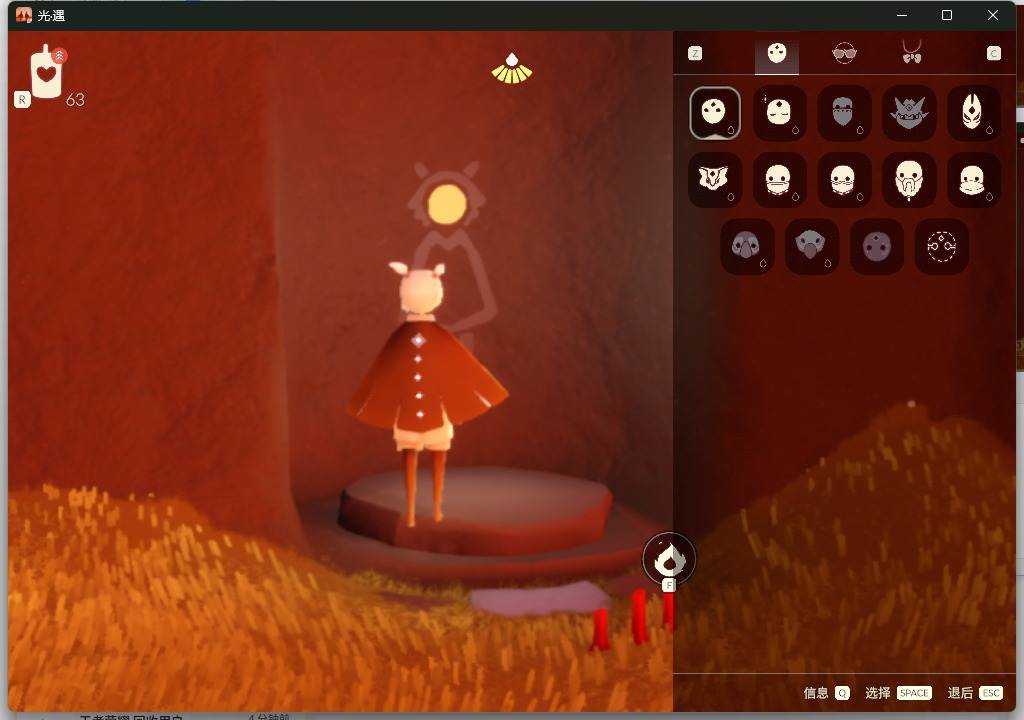Click the R key hint badge
This screenshot has height=720, width=1024.
22,100
